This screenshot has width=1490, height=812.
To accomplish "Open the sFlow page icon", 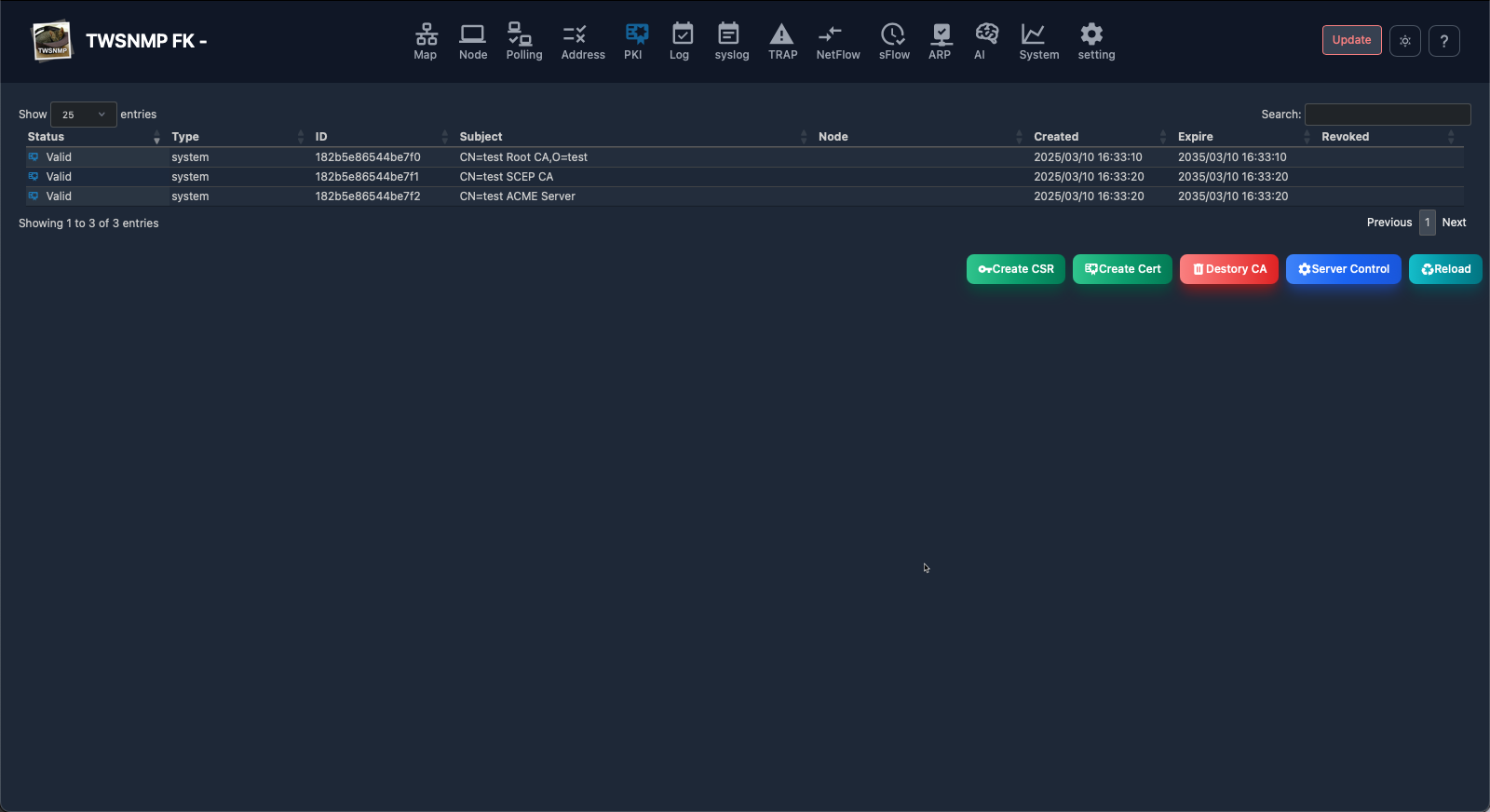I will coord(893,34).
